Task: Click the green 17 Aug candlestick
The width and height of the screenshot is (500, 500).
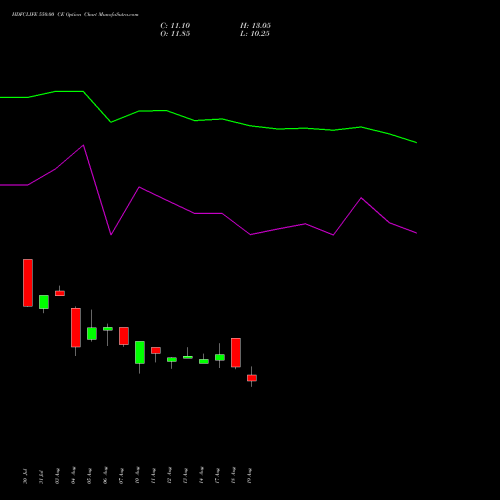Action: point(220,357)
